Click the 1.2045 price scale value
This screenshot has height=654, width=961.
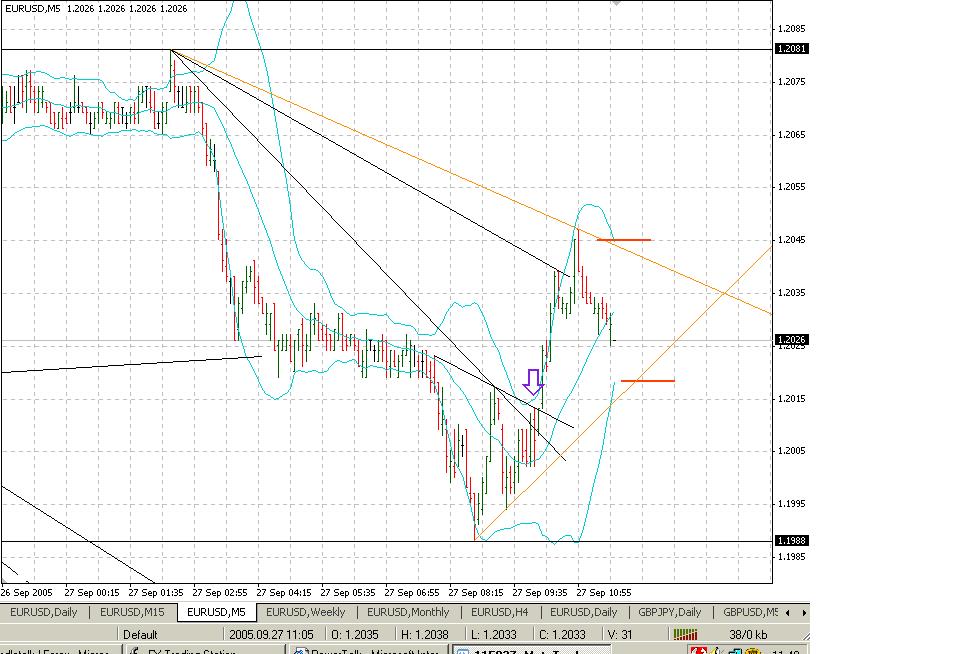tap(791, 240)
